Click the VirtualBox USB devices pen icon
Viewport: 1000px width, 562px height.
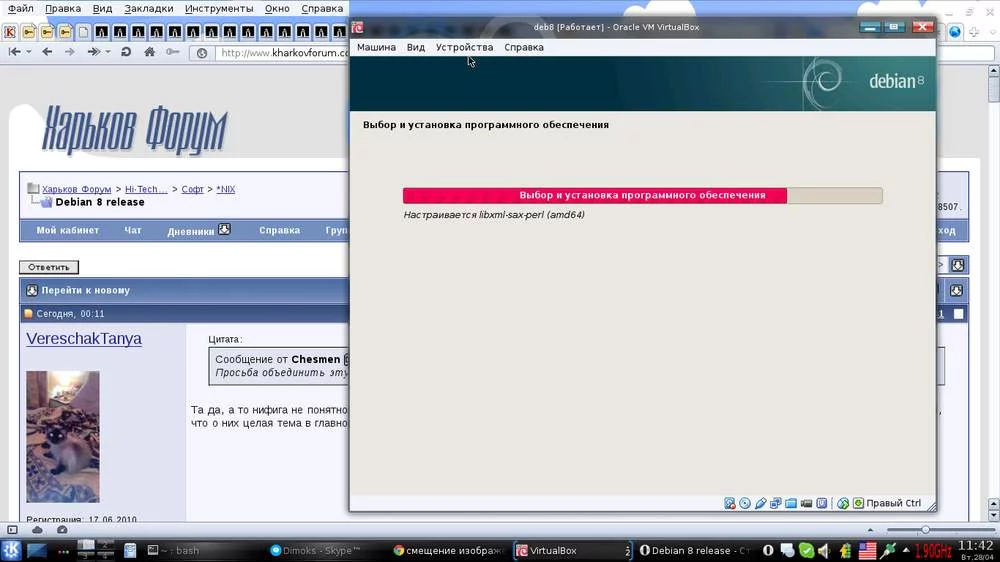(x=760, y=503)
